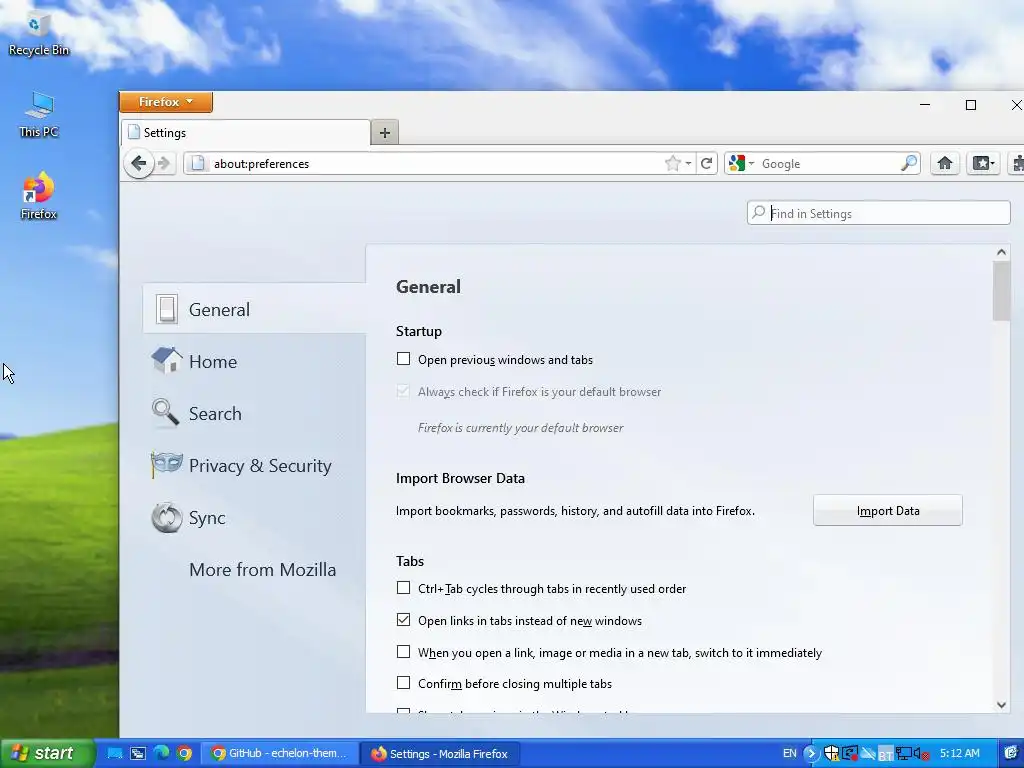This screenshot has width=1024, height=768.
Task: Click the search bar magnifier icon
Action: 908,163
